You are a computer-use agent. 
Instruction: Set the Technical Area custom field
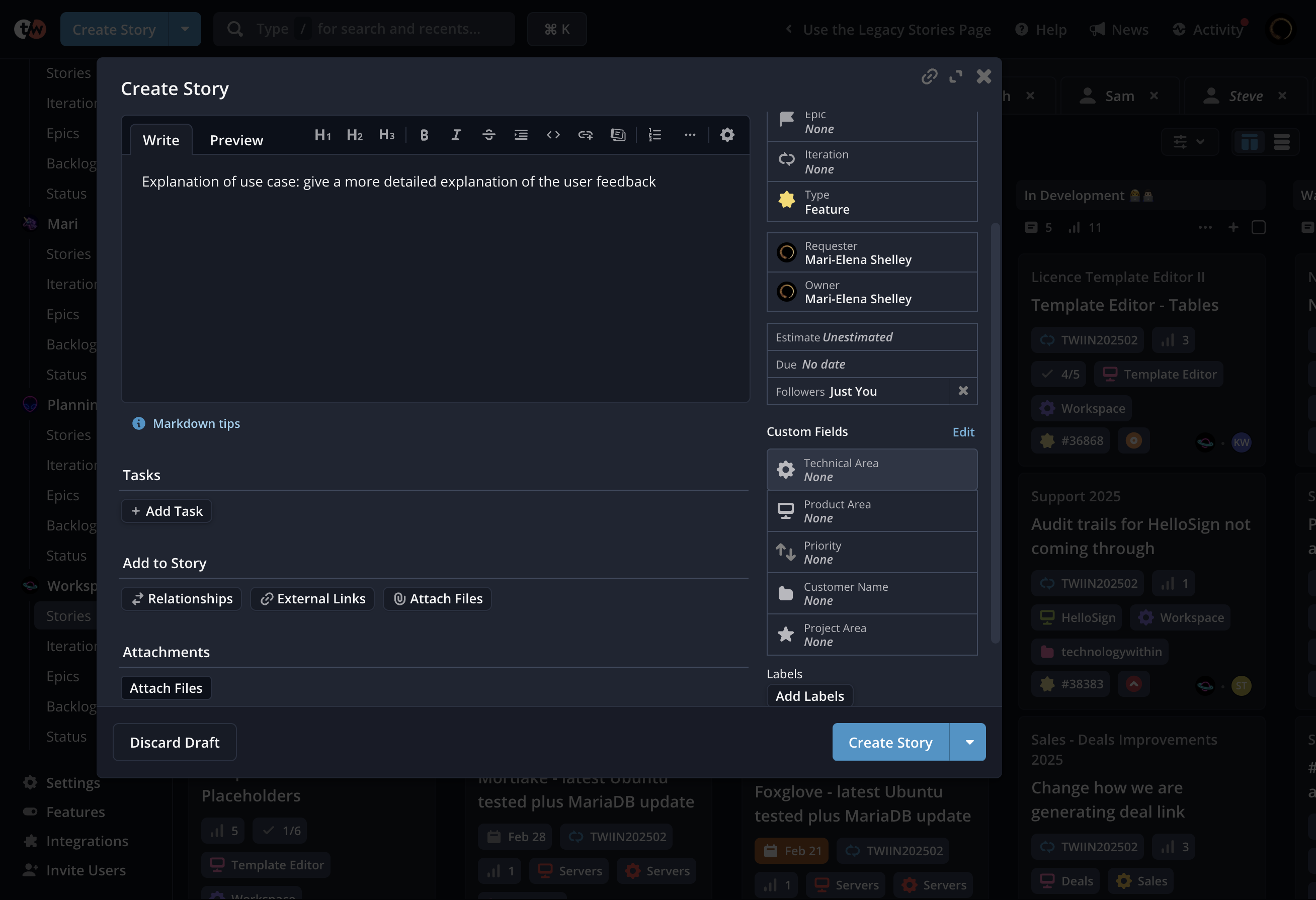tap(871, 470)
